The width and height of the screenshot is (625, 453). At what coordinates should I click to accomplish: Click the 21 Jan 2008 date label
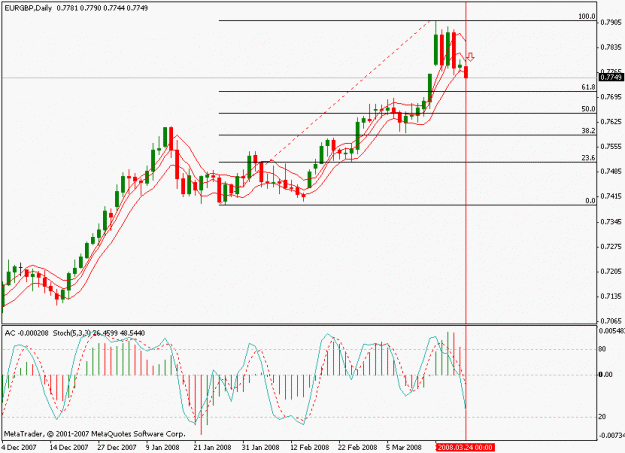(212, 447)
